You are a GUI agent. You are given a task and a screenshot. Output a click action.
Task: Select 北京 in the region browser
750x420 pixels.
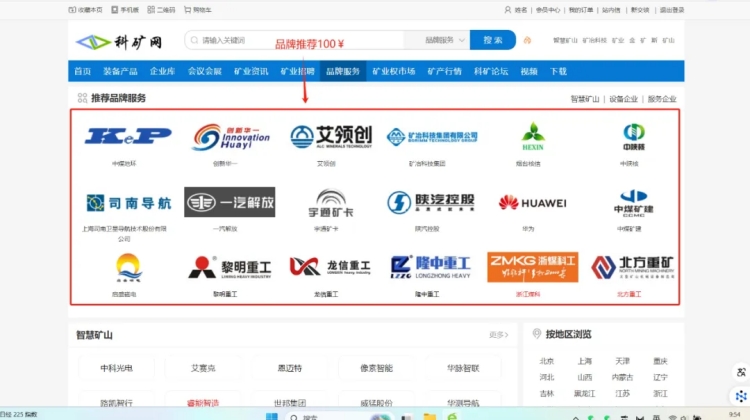[x=547, y=361]
